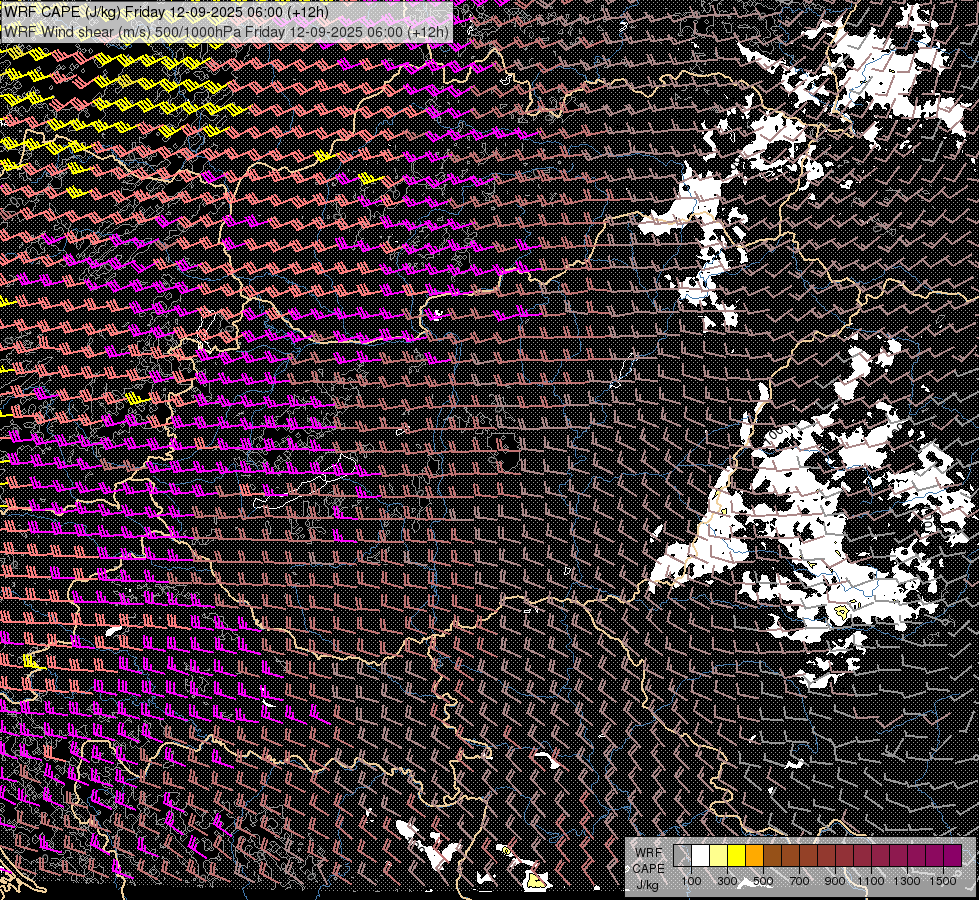The height and width of the screenshot is (900, 979).
Task: Click legend value 900
Action: pos(835,881)
